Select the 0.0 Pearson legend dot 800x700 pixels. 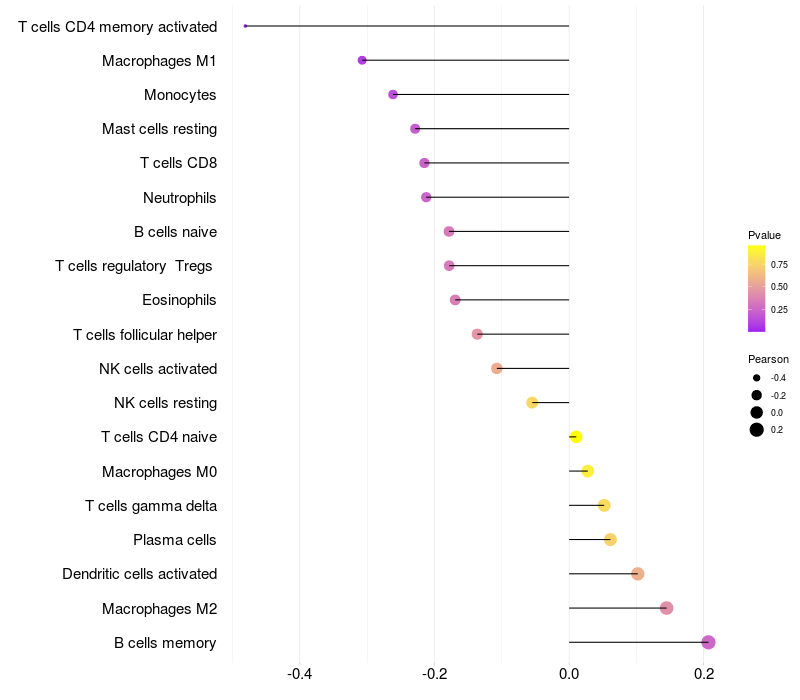coord(757,412)
